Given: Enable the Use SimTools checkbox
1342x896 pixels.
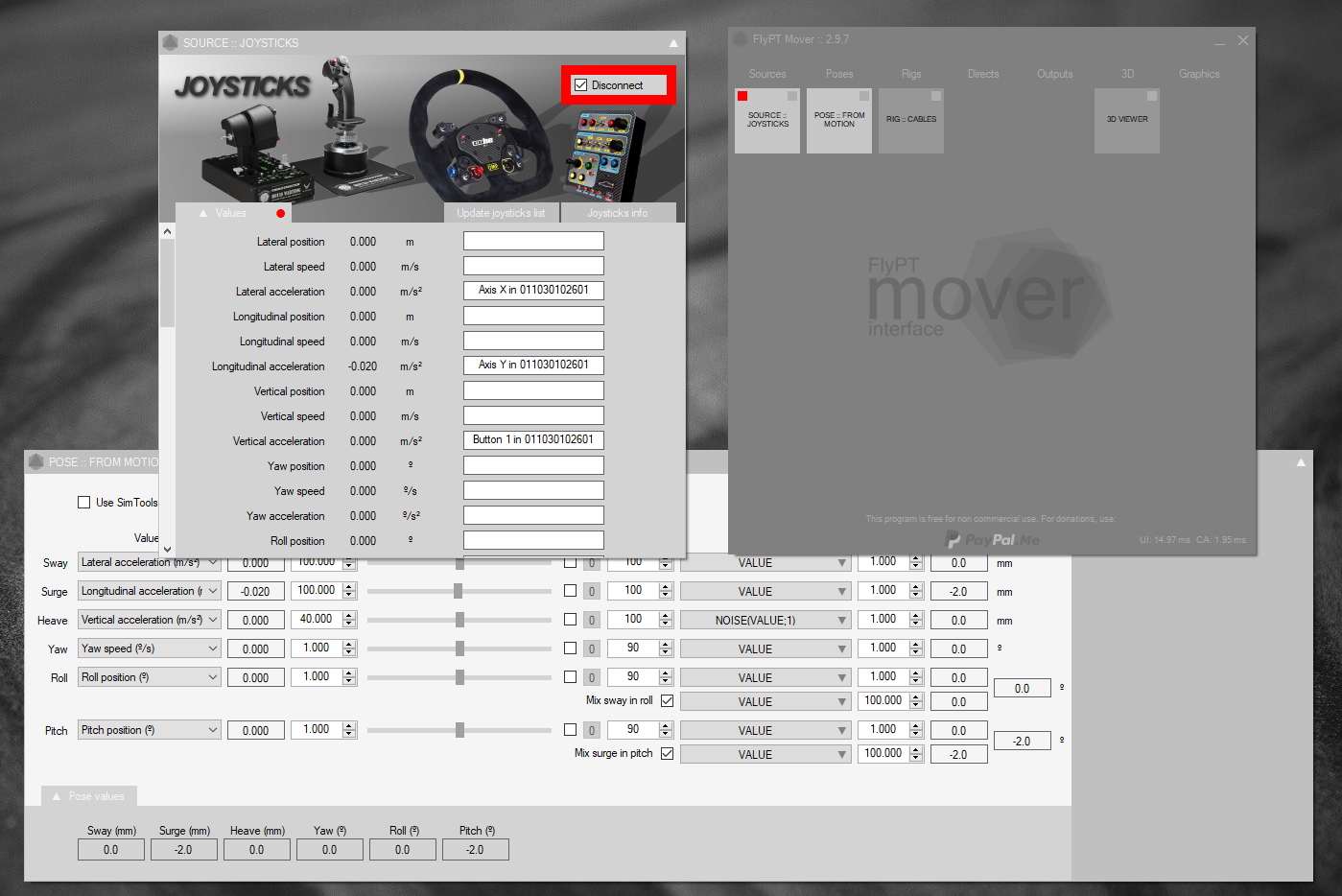Looking at the screenshot, I should click(x=83, y=502).
